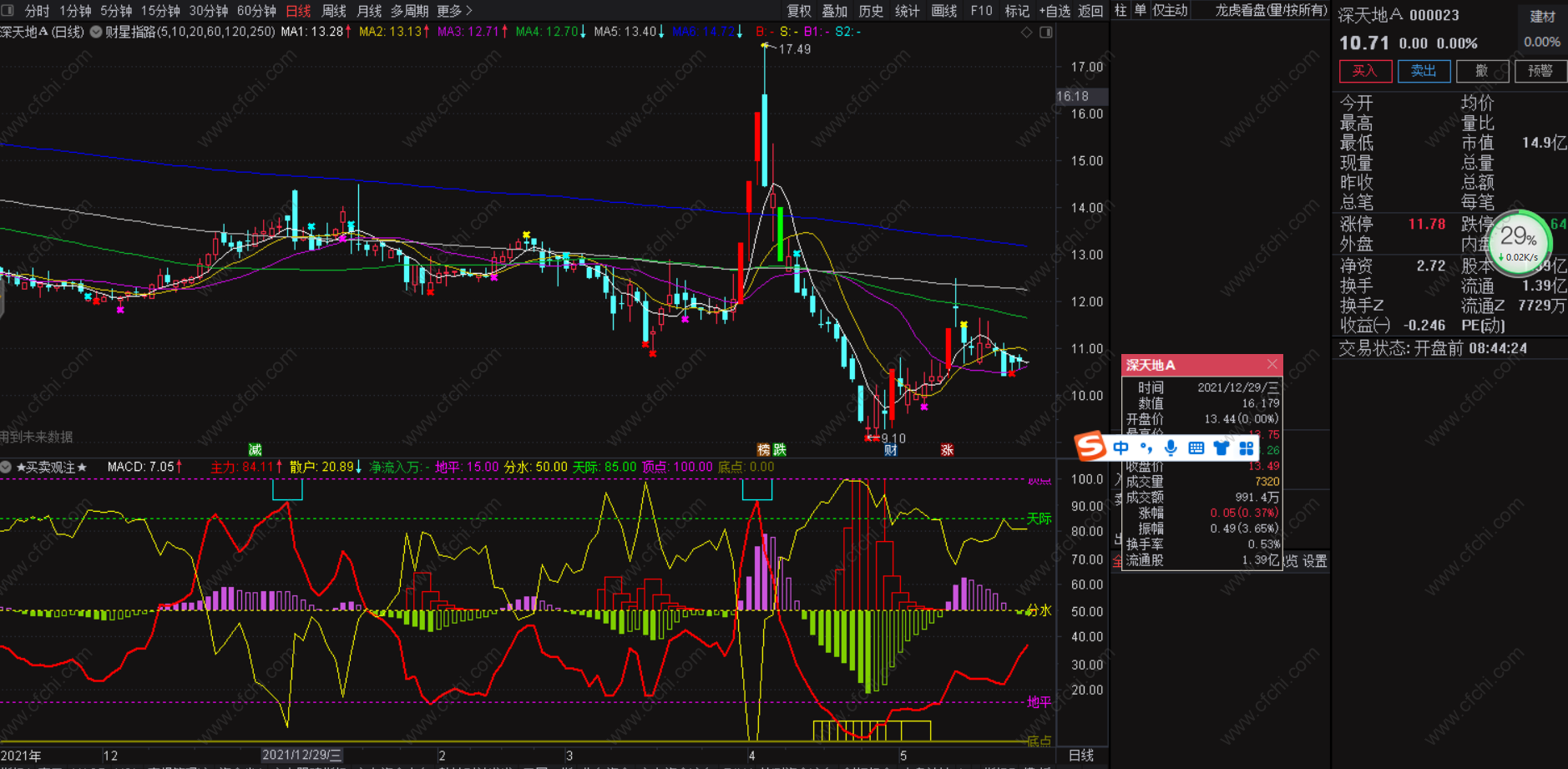Image resolution: width=1568 pixels, height=769 pixels.
Task: Click the 减 signal marker under the chart
Action: pos(255,450)
